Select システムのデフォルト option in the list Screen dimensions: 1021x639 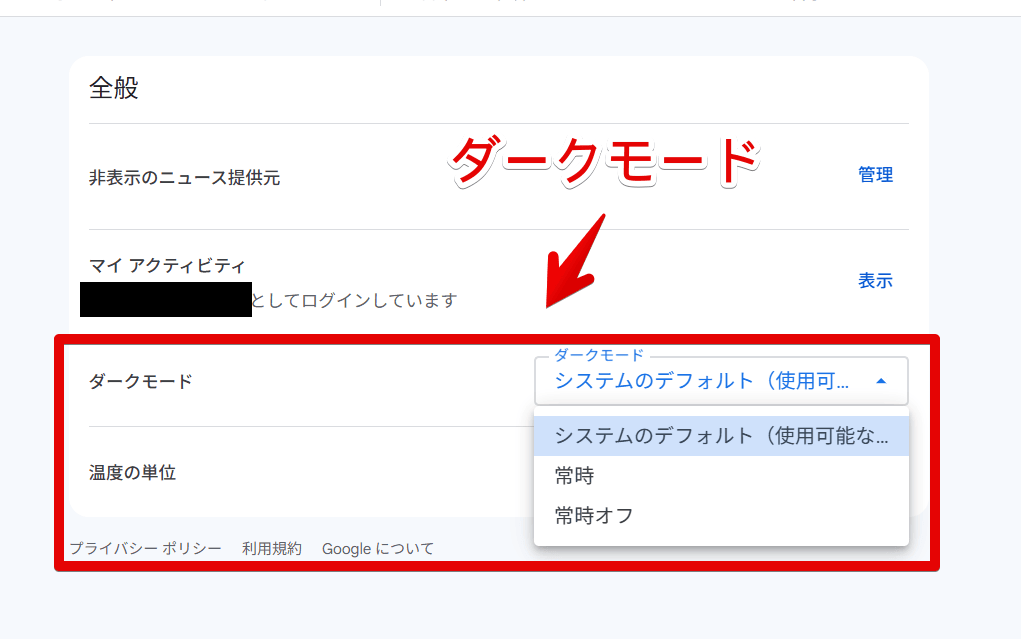pos(721,436)
